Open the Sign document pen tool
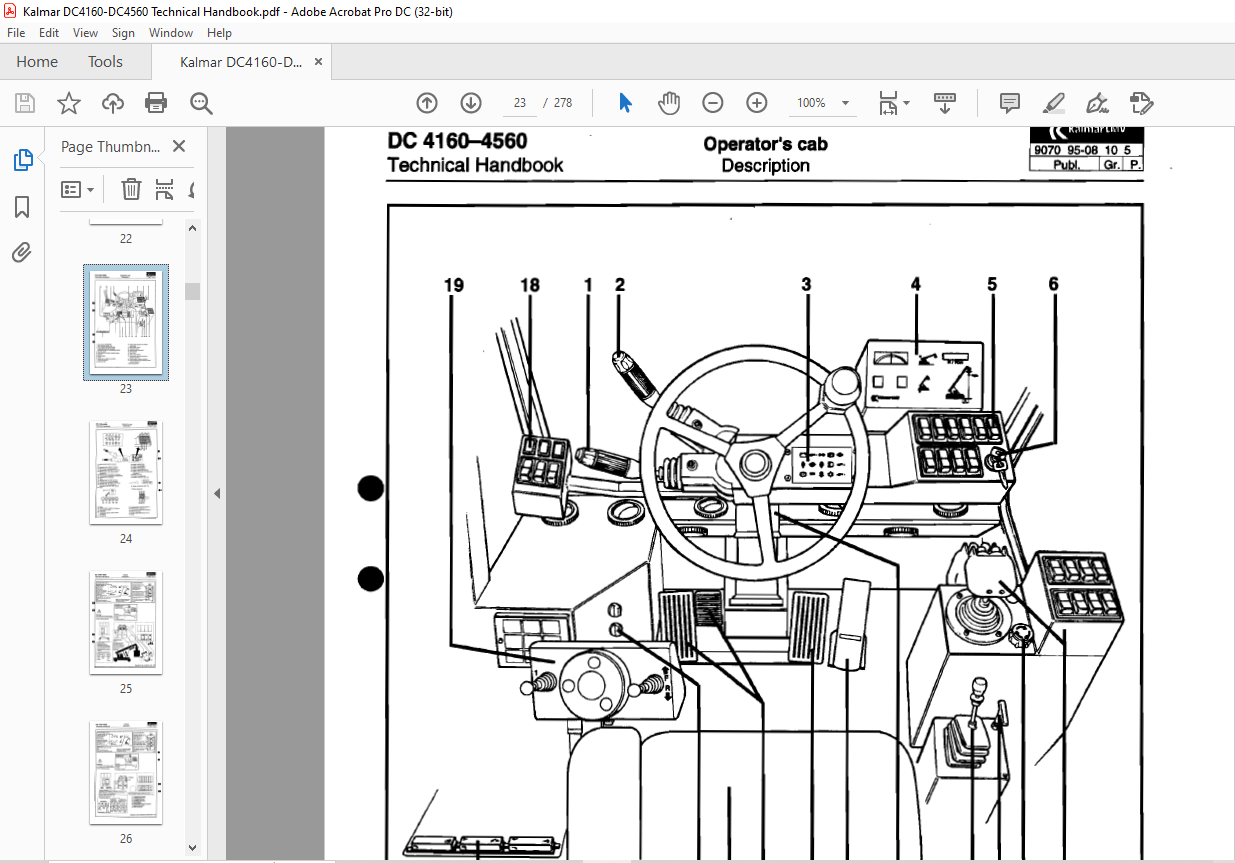The width and height of the screenshot is (1235, 863). point(1098,103)
